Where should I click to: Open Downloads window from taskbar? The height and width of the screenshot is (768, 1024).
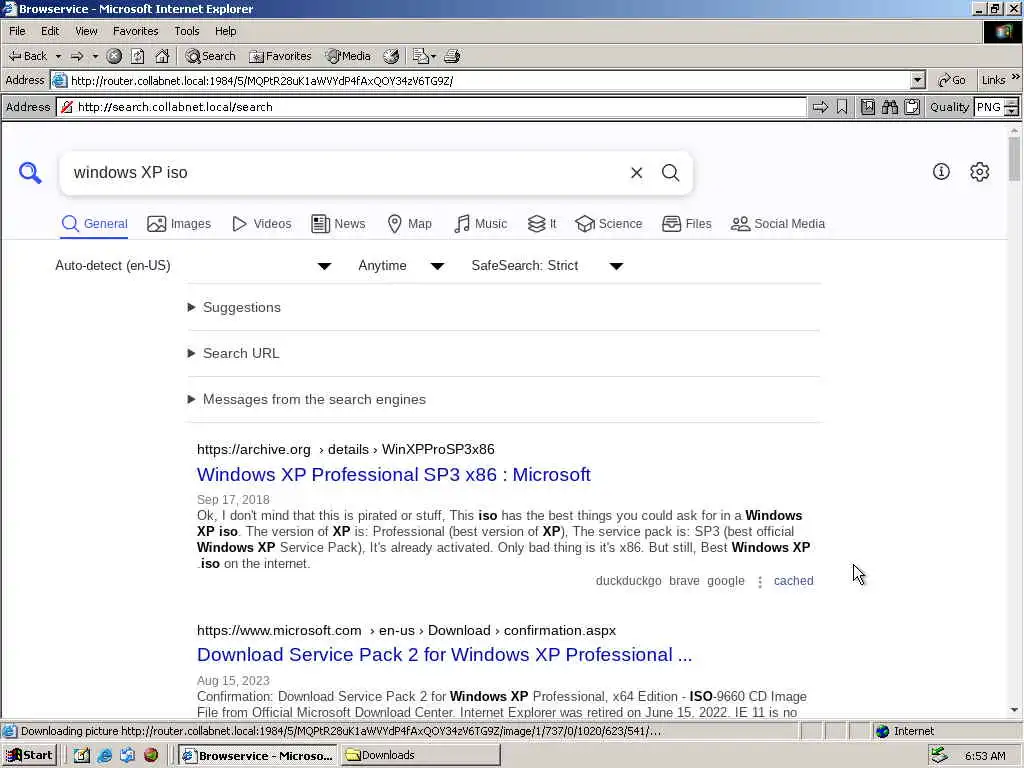click(x=420, y=755)
